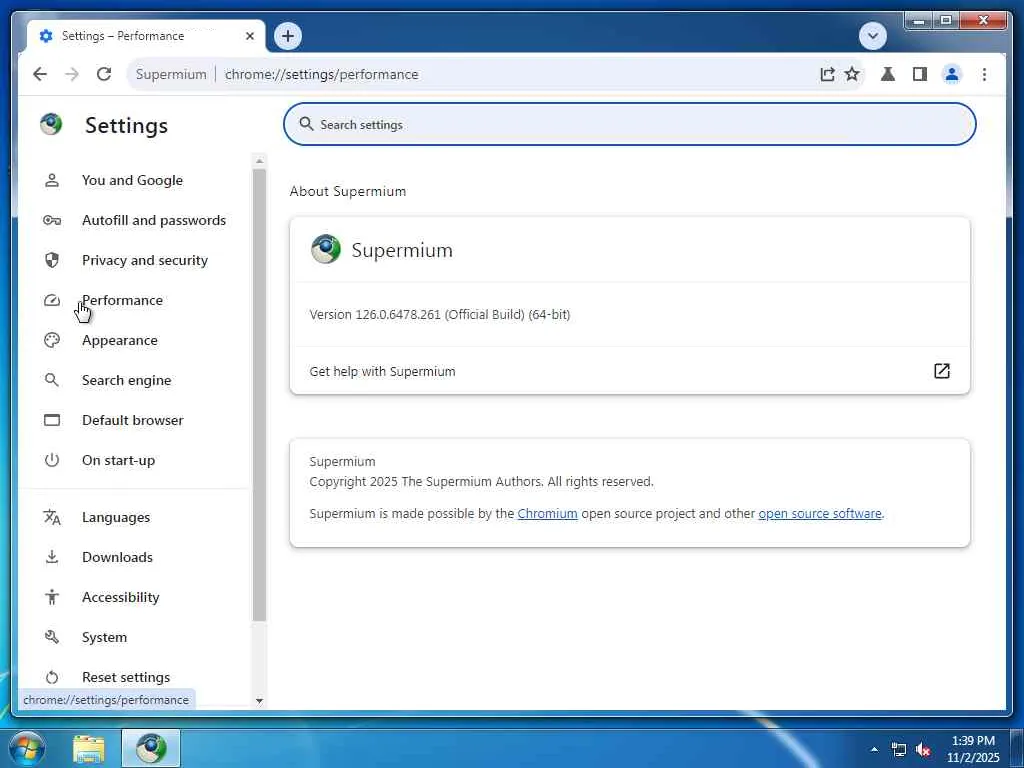
Task: Open the Chromium link
Action: pos(547,513)
